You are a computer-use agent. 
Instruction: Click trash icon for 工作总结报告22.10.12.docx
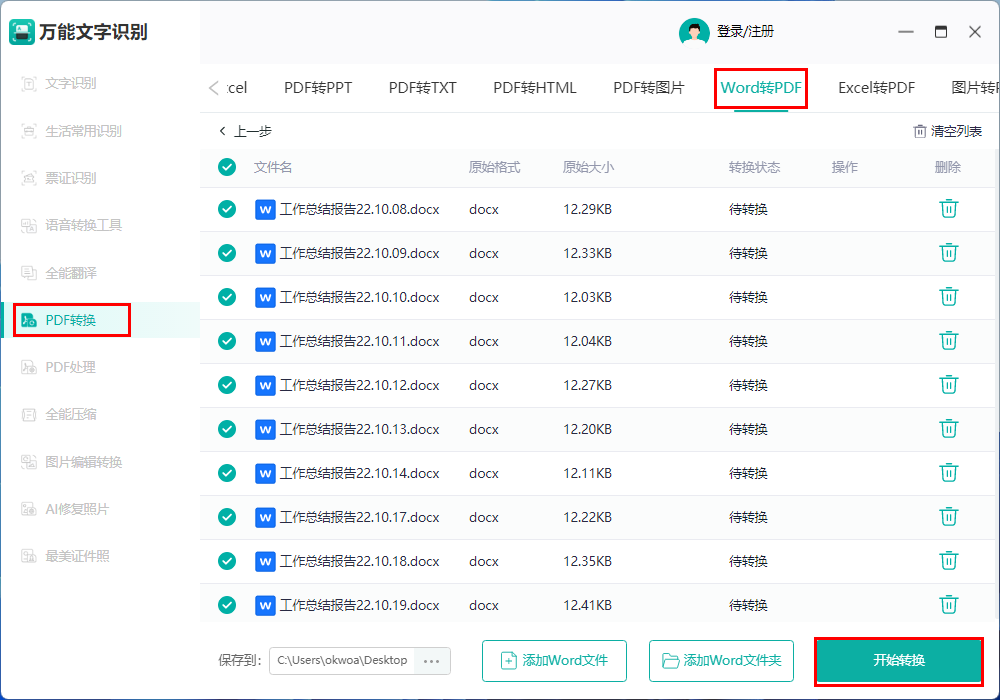pyautogui.click(x=948, y=385)
